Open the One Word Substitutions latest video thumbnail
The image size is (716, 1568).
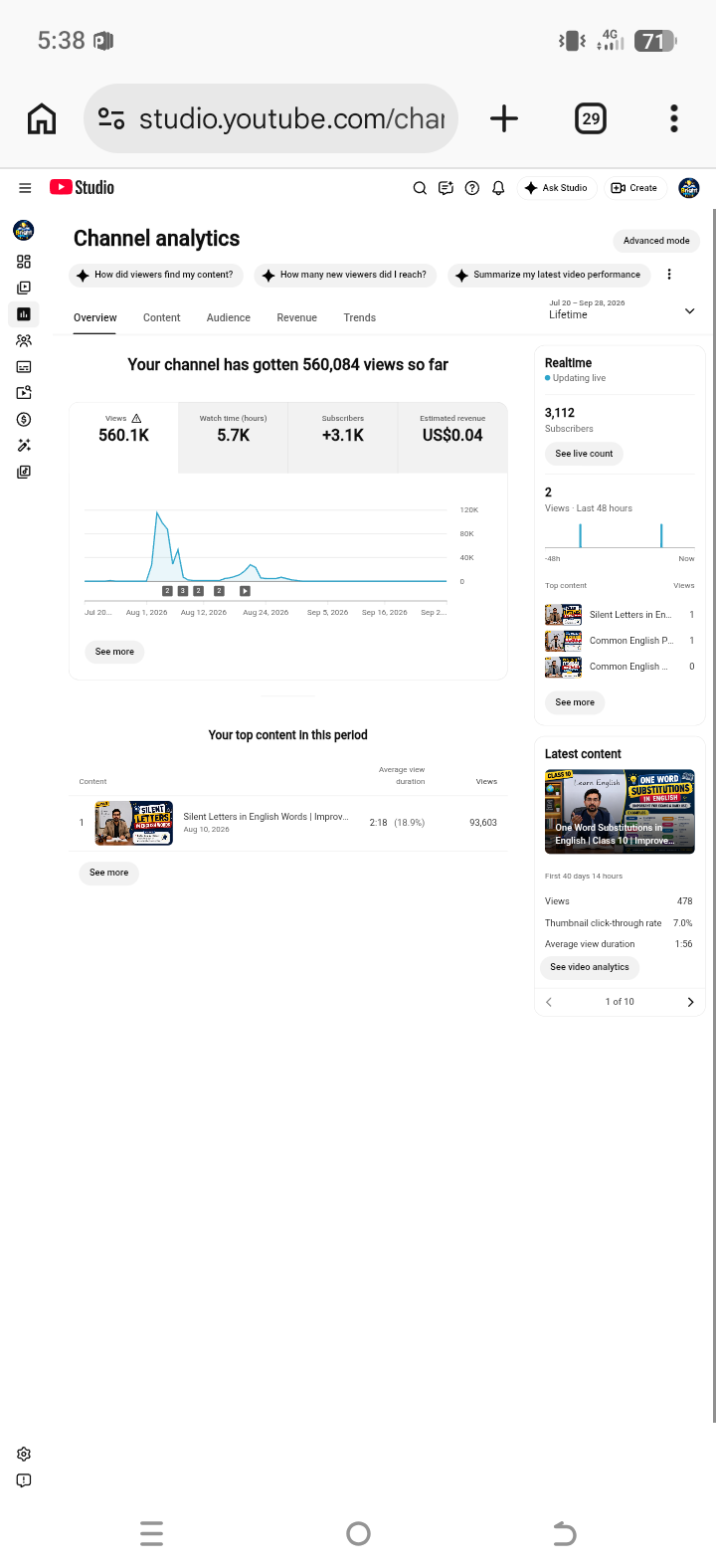click(620, 812)
